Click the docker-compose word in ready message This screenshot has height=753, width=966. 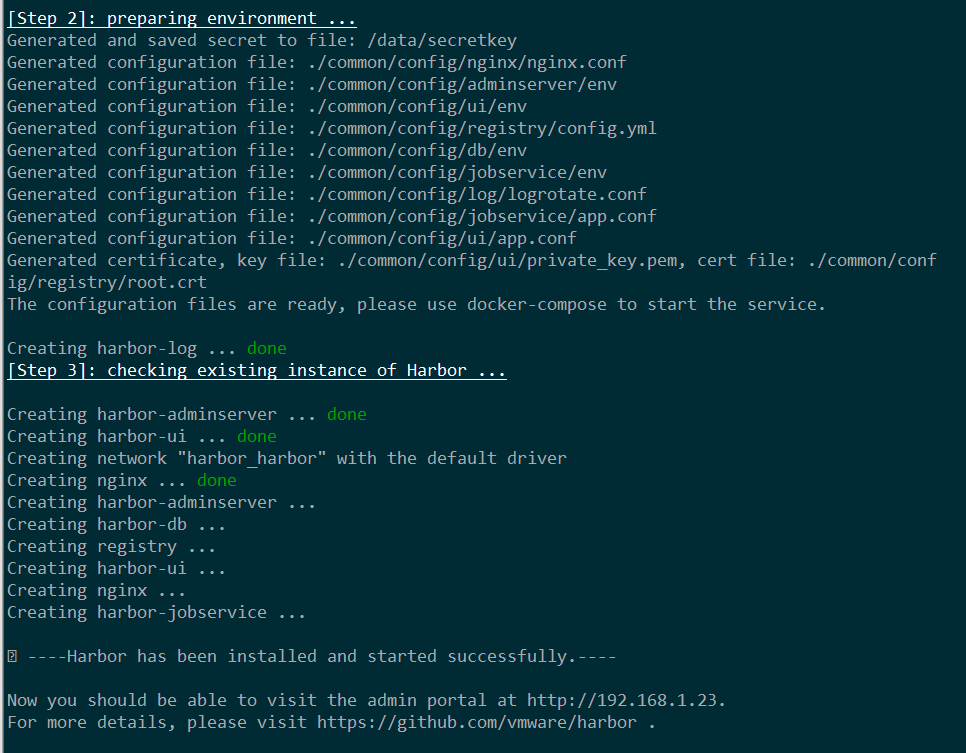(x=536, y=304)
